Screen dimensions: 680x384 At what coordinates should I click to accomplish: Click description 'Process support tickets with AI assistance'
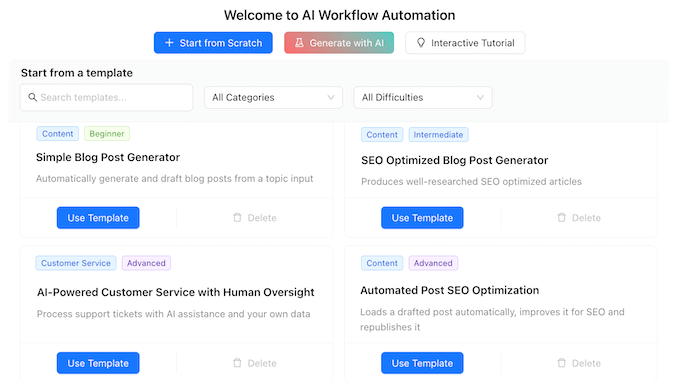point(173,314)
